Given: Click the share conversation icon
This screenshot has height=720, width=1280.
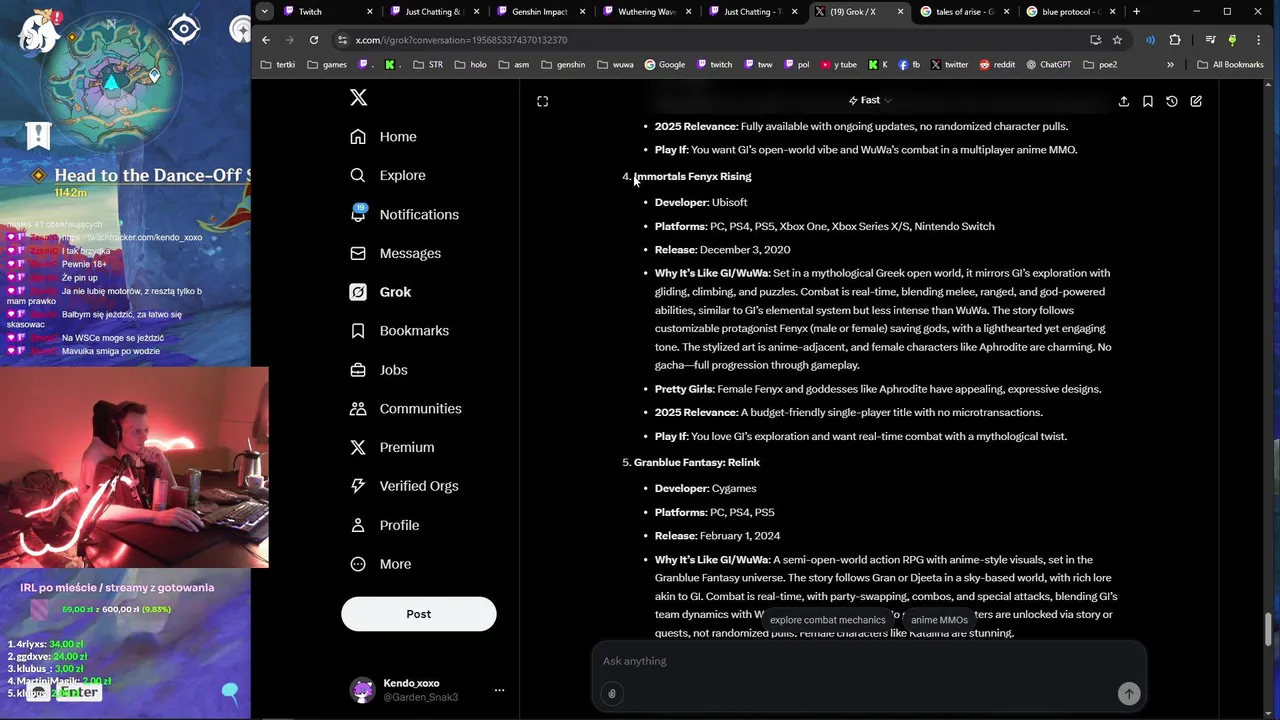Looking at the screenshot, I should coord(1124,101).
